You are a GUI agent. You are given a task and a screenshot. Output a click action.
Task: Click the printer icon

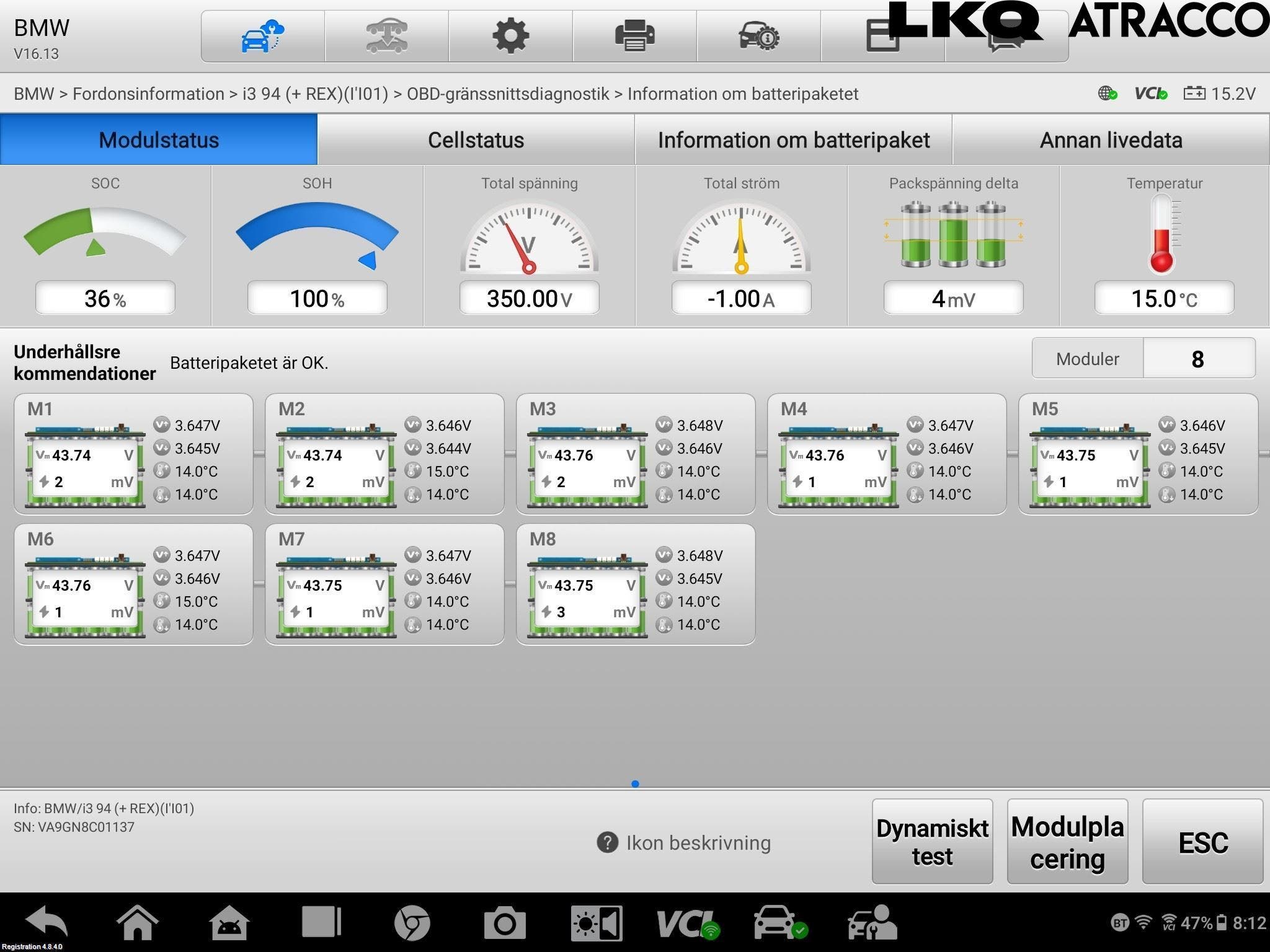(634, 36)
